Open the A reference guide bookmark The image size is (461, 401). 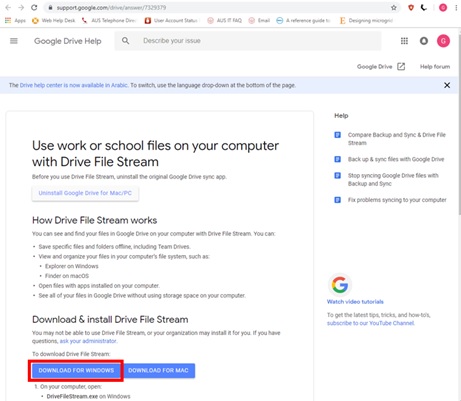pos(303,20)
